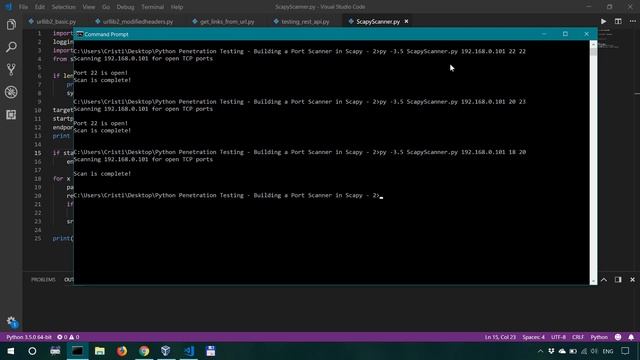Screen dimensions: 640x360
Task: Open the Selection menu
Action: click(x=64, y=7)
